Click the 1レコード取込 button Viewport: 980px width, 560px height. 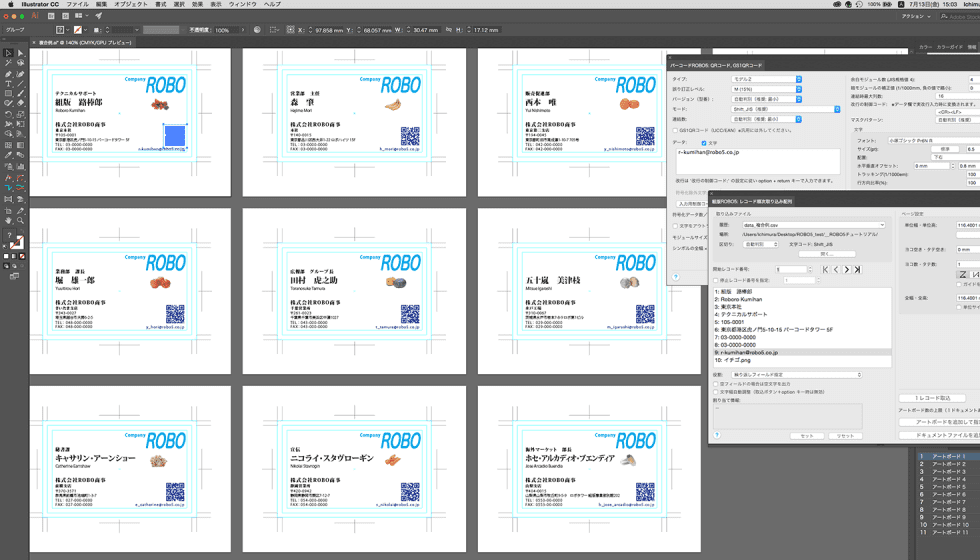click(x=932, y=398)
